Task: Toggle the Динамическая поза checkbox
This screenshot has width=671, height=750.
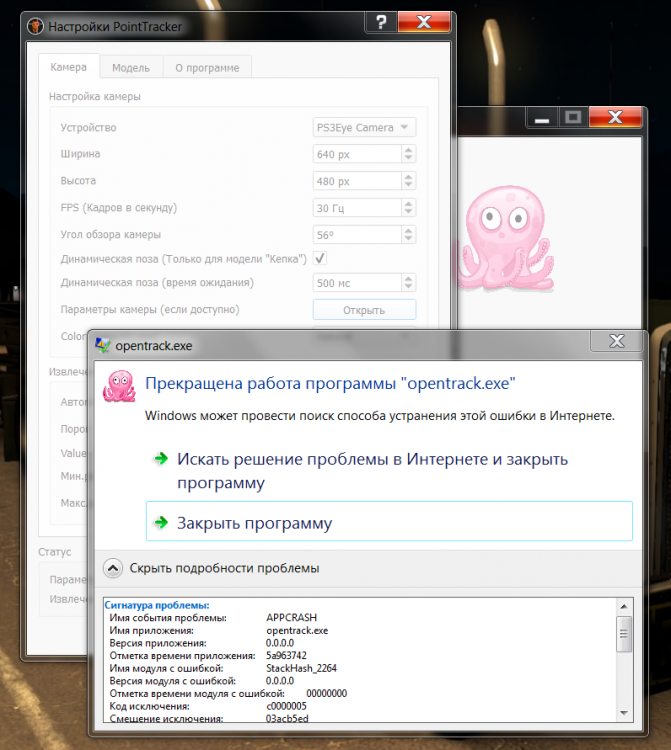Action: pos(320,259)
